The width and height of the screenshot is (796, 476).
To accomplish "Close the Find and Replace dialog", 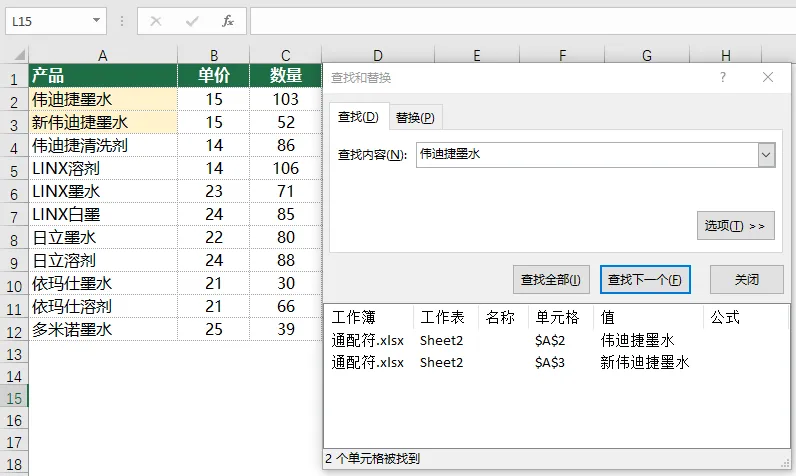I will pyautogui.click(x=768, y=77).
